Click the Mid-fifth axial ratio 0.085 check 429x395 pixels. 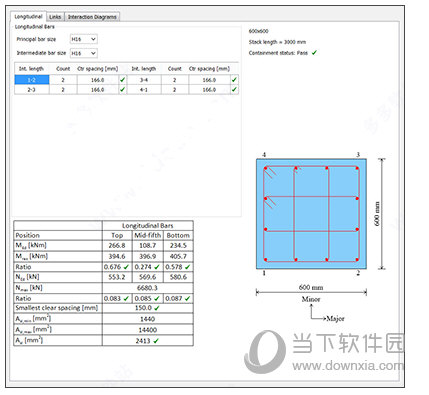pyautogui.click(x=157, y=298)
